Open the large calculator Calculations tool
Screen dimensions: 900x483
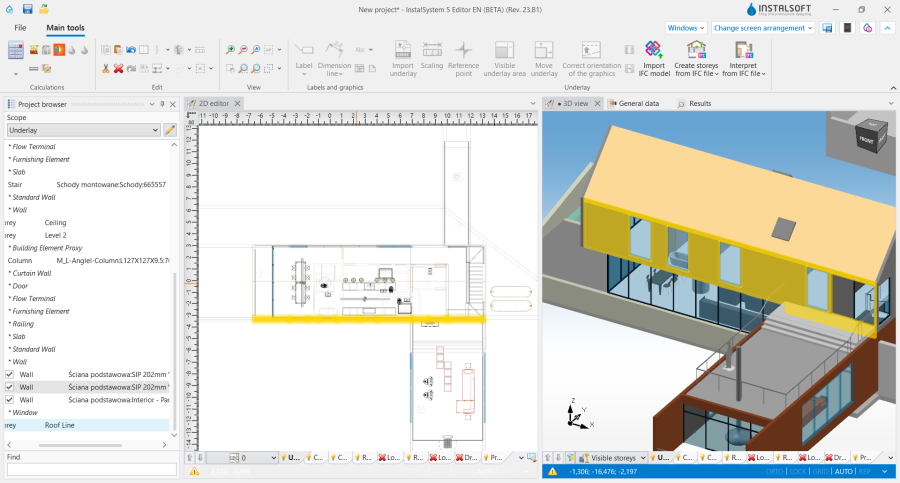point(15,51)
